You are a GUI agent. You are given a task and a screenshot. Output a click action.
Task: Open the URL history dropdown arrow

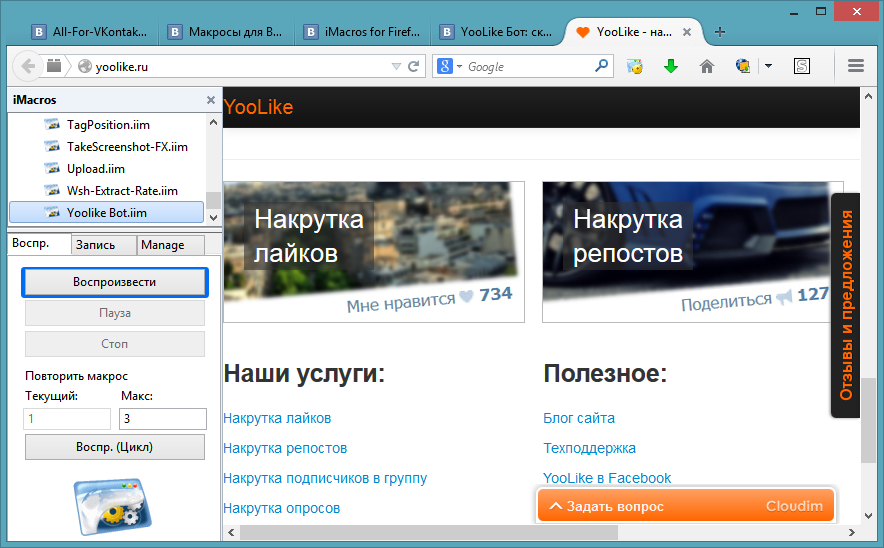pyautogui.click(x=396, y=67)
